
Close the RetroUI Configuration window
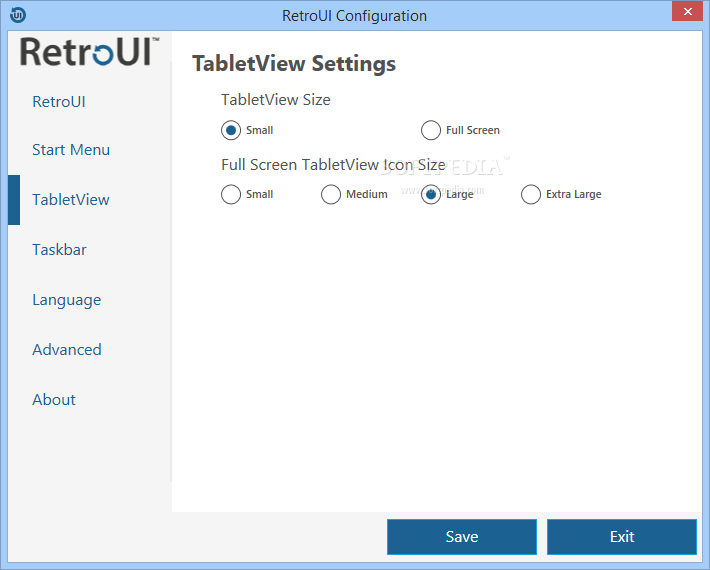tap(687, 11)
